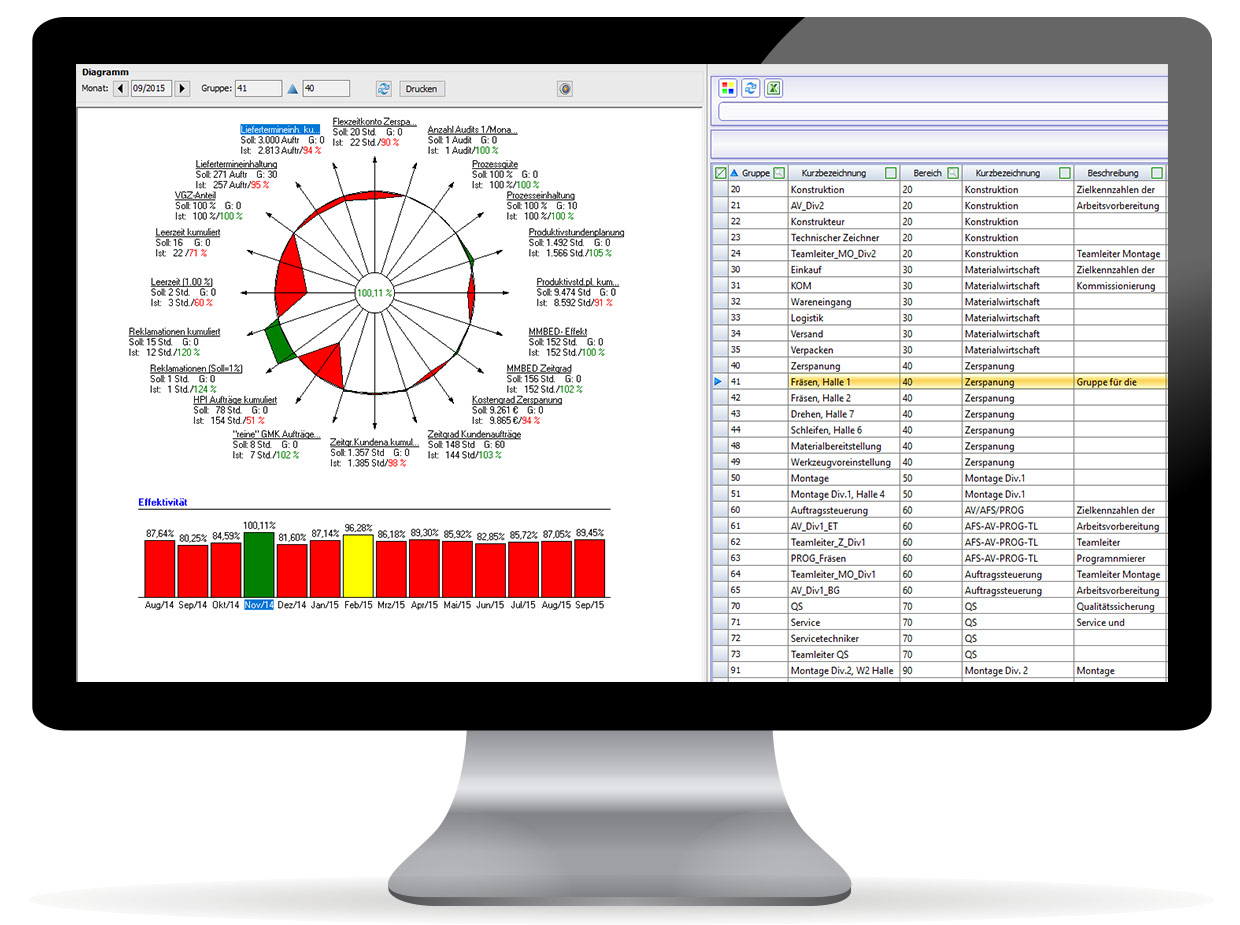
Task: Sort the table by the Bereich column
Action: [927, 173]
